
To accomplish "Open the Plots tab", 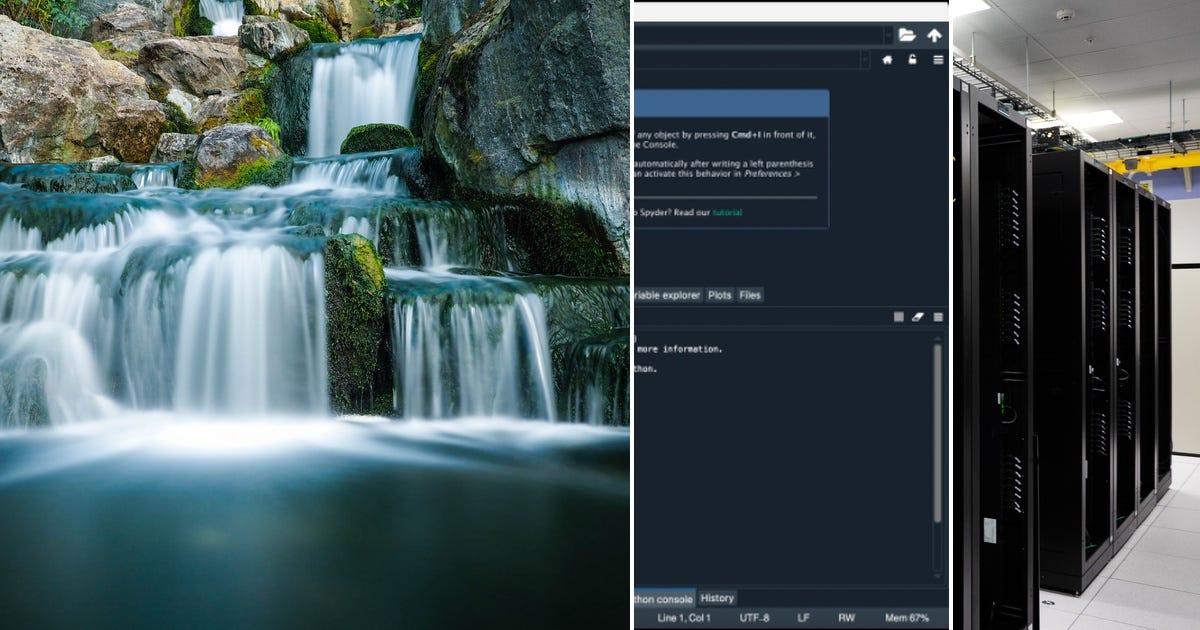I will pyautogui.click(x=720, y=295).
